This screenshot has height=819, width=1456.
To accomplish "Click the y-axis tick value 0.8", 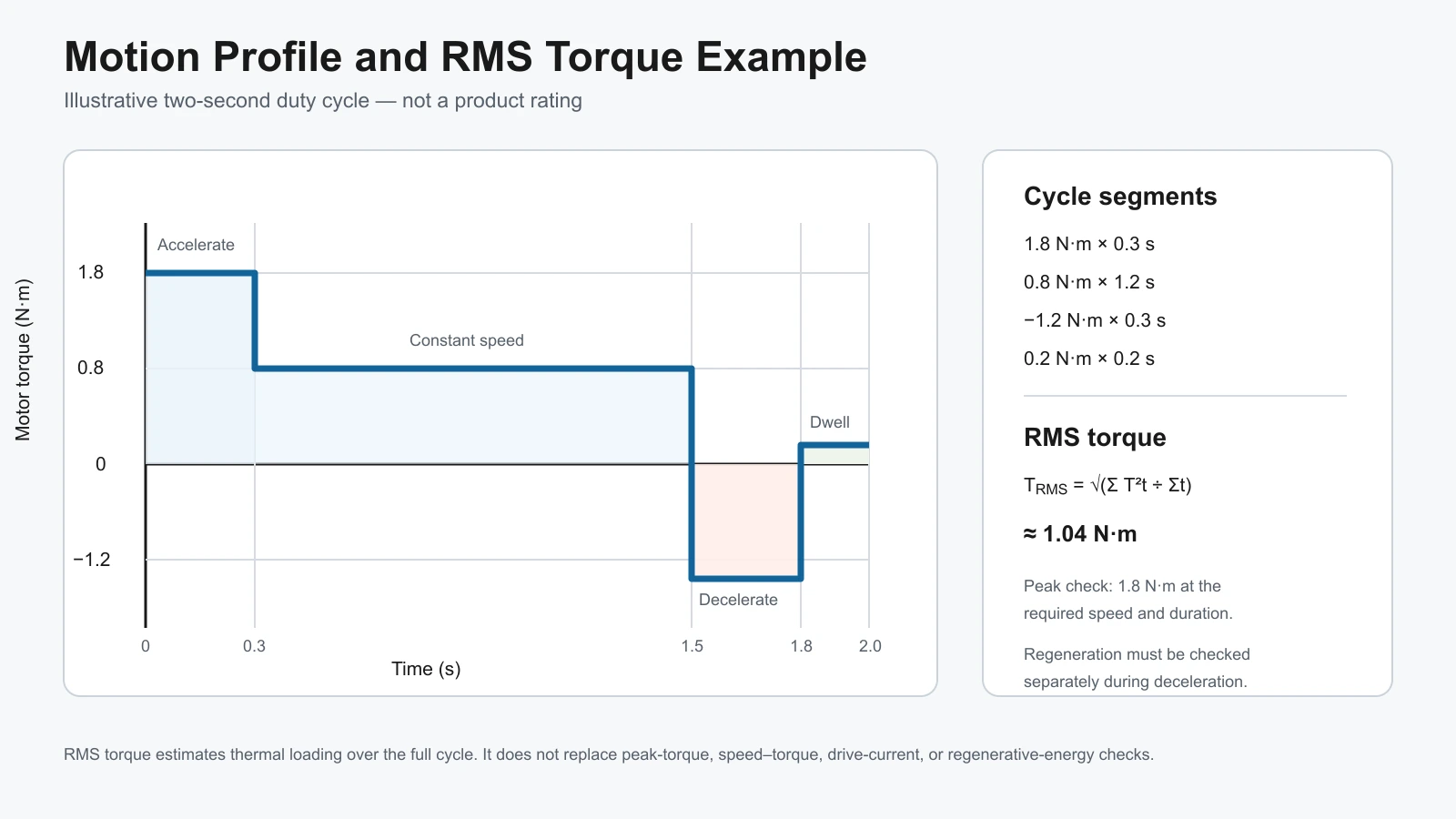I will [91, 368].
